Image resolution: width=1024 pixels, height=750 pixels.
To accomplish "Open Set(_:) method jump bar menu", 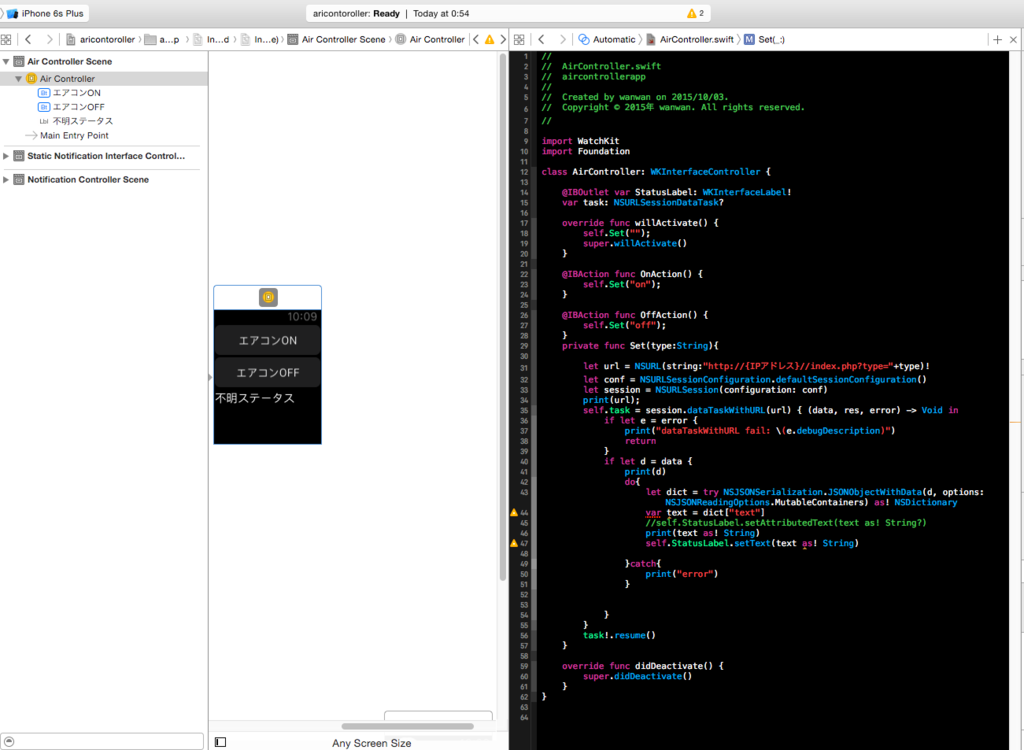I will point(764,39).
